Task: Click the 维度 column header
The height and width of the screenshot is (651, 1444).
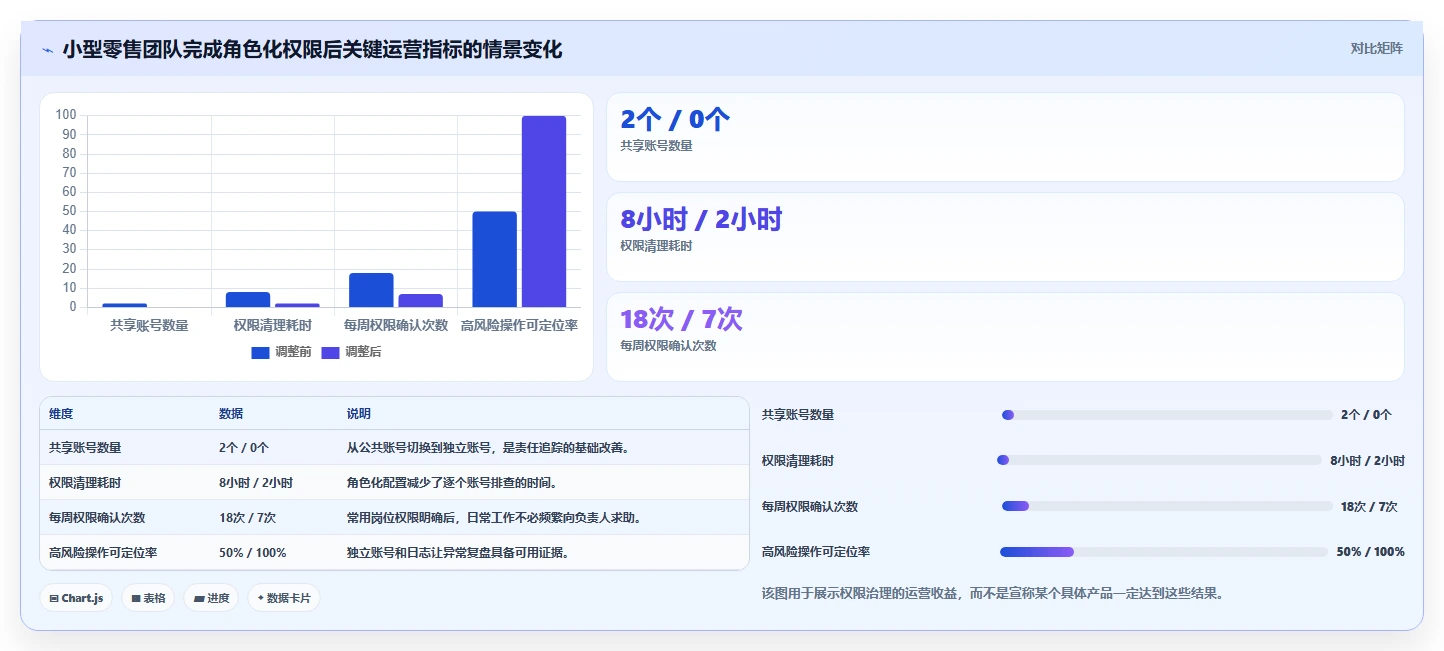Action: [x=61, y=414]
